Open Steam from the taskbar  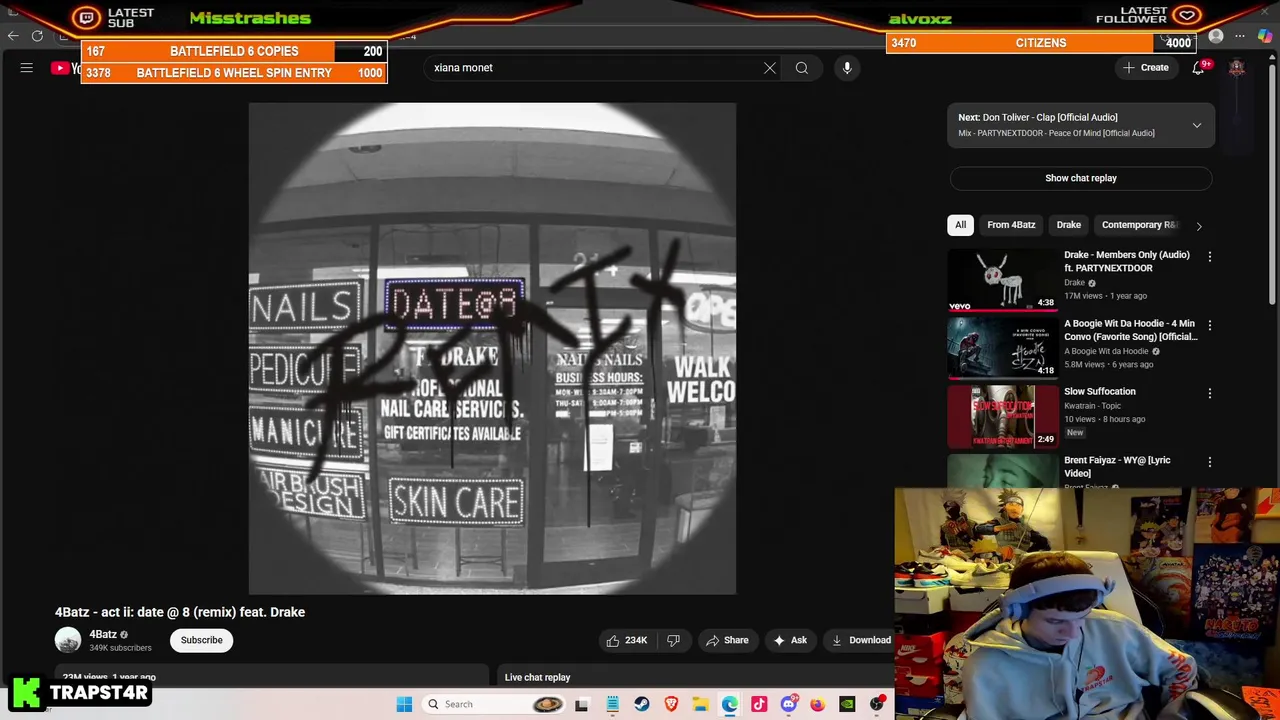642,704
